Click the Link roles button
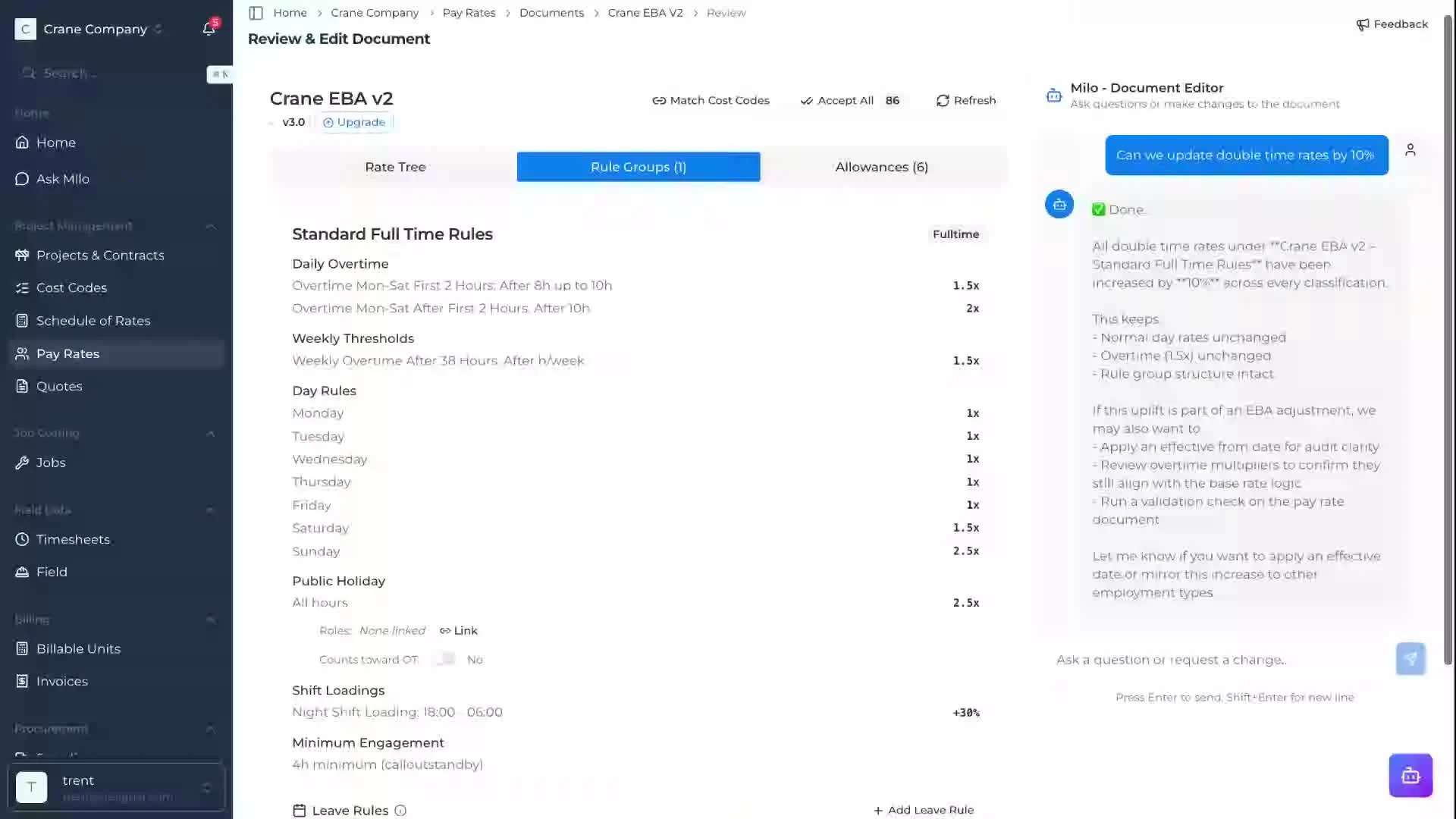Image resolution: width=1456 pixels, height=819 pixels. point(458,630)
